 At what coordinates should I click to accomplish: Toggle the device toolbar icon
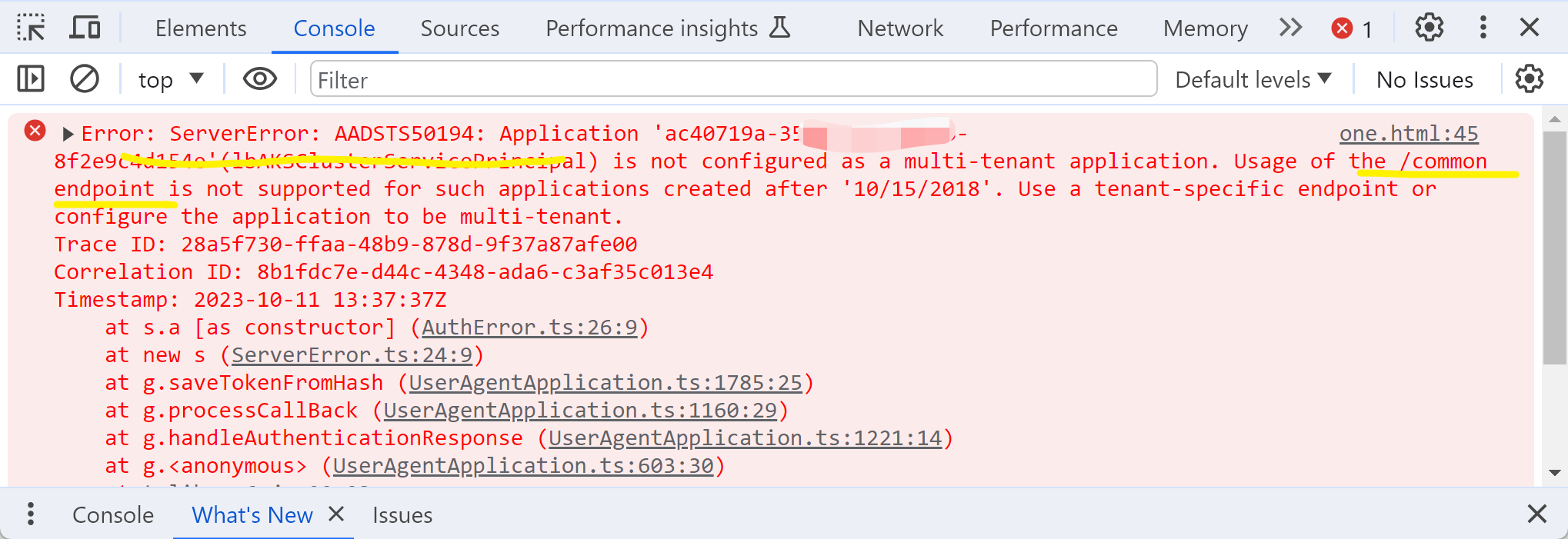(85, 28)
